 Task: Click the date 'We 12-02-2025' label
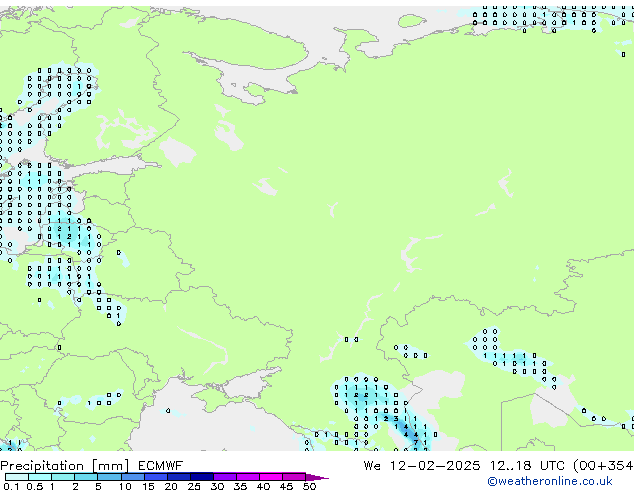[422, 465]
